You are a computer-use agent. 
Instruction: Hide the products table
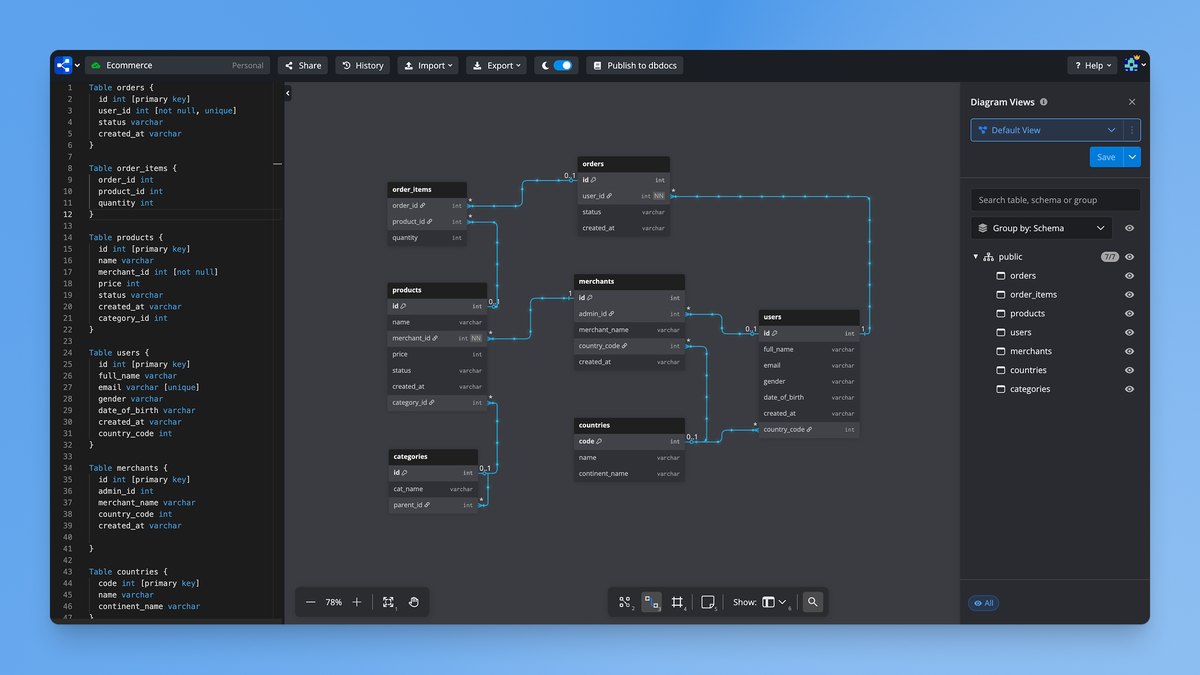[x=1129, y=314]
